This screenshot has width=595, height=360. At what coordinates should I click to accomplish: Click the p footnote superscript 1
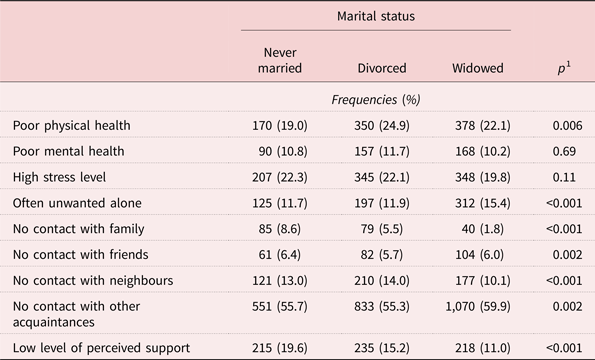[568, 64]
